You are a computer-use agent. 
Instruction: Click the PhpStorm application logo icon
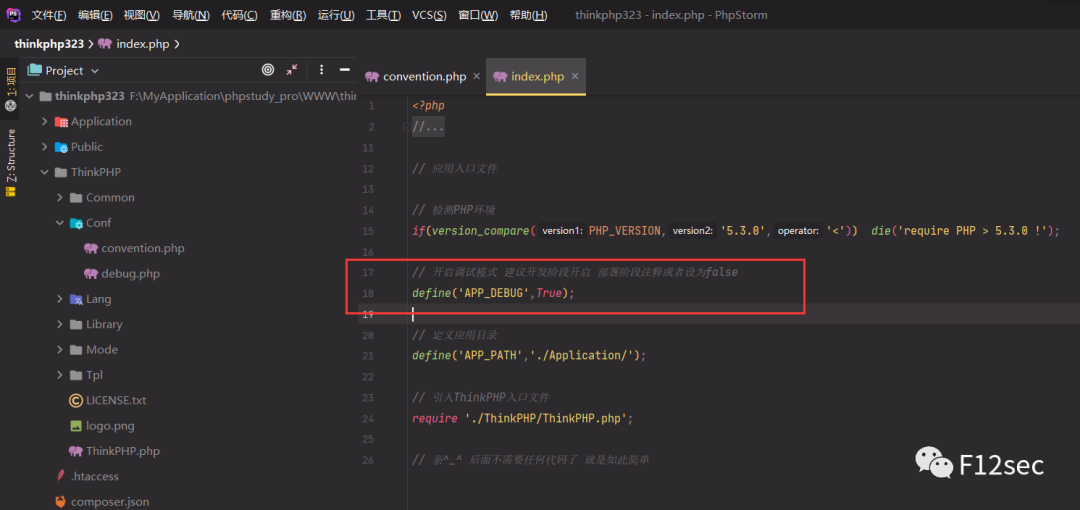[13, 15]
